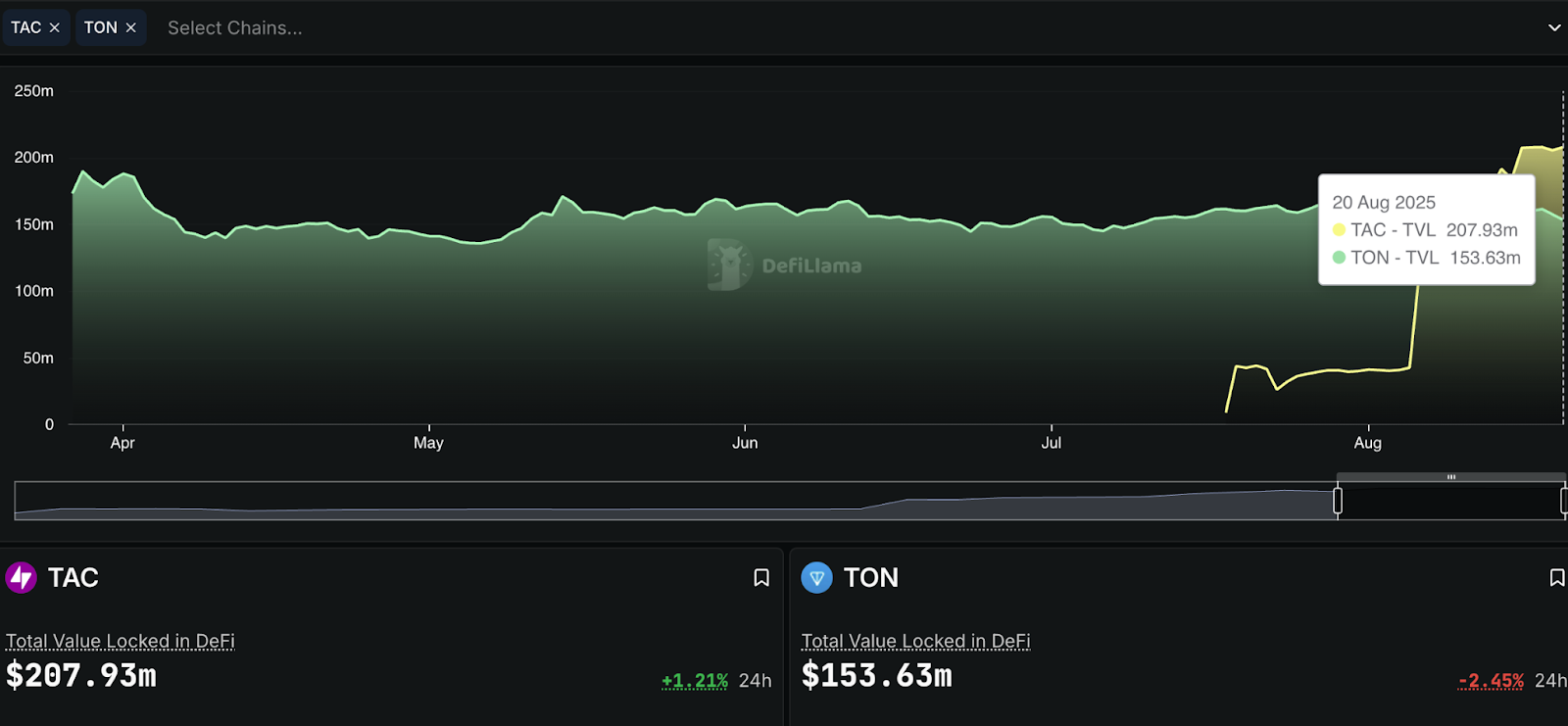The image size is (1568, 726).
Task: Bookmark the TAC chain
Action: [761, 578]
